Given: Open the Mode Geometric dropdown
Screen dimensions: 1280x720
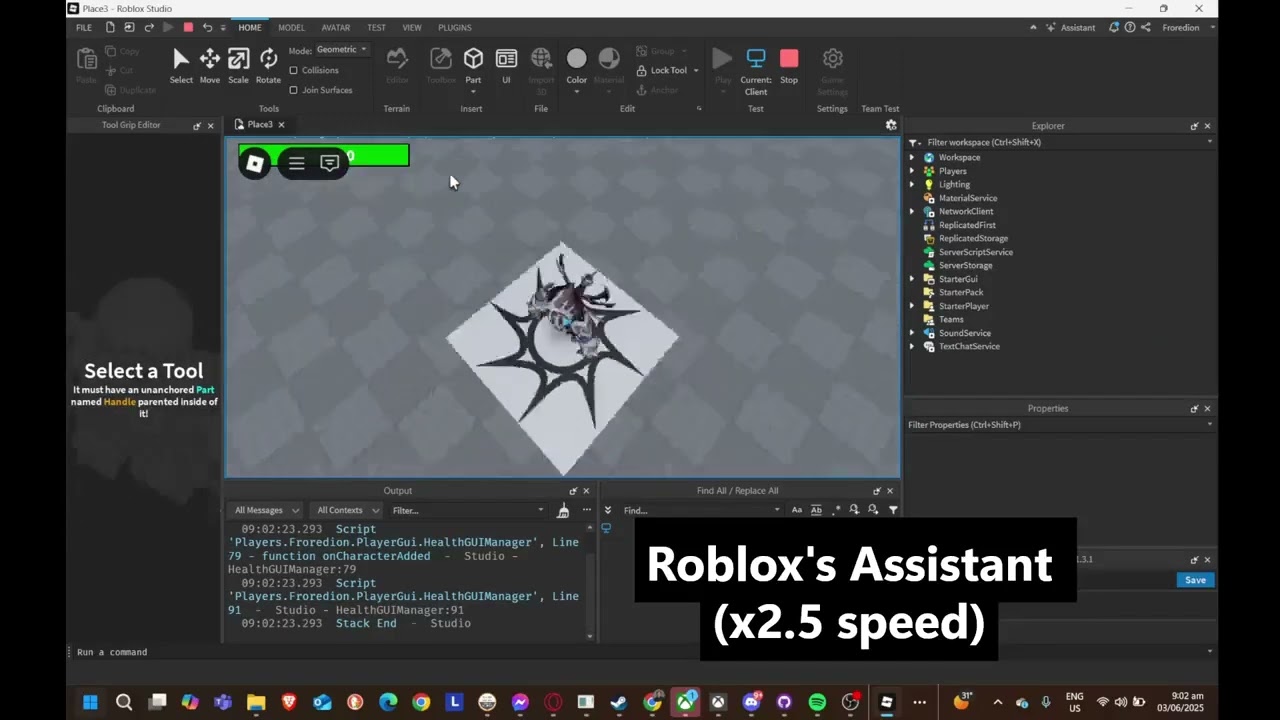Looking at the screenshot, I should tap(341, 50).
